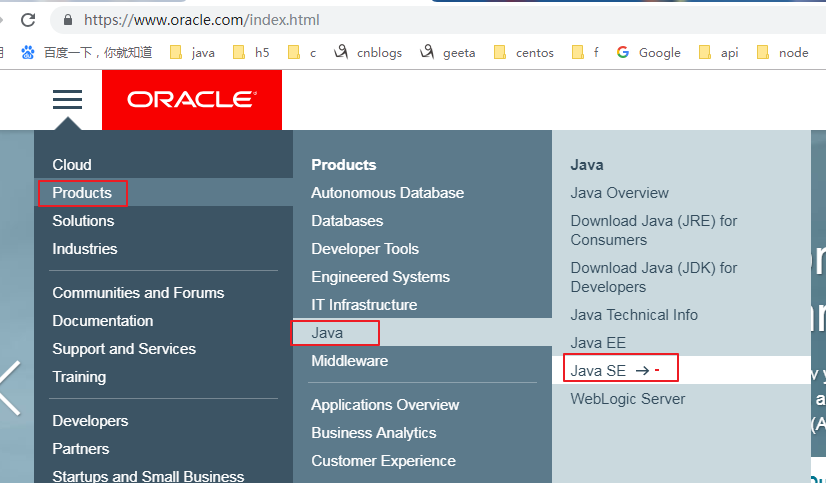Open the Training menu entry
Screen dimensions: 826x483
coord(79,377)
